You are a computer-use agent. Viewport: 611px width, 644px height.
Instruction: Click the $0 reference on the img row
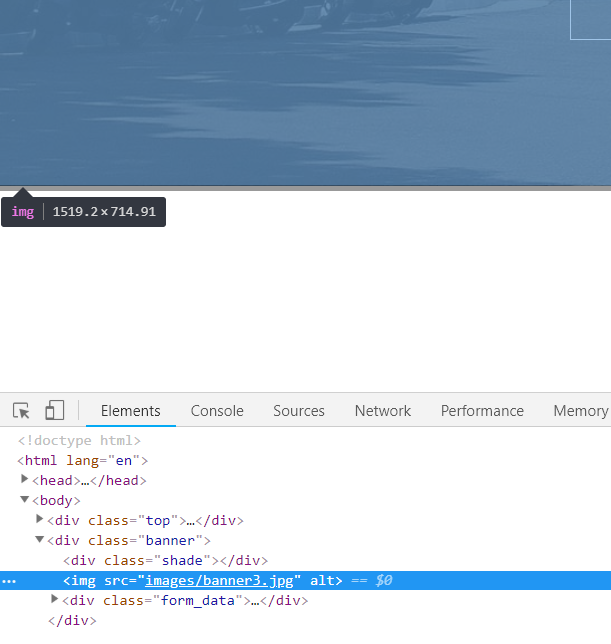(384, 580)
